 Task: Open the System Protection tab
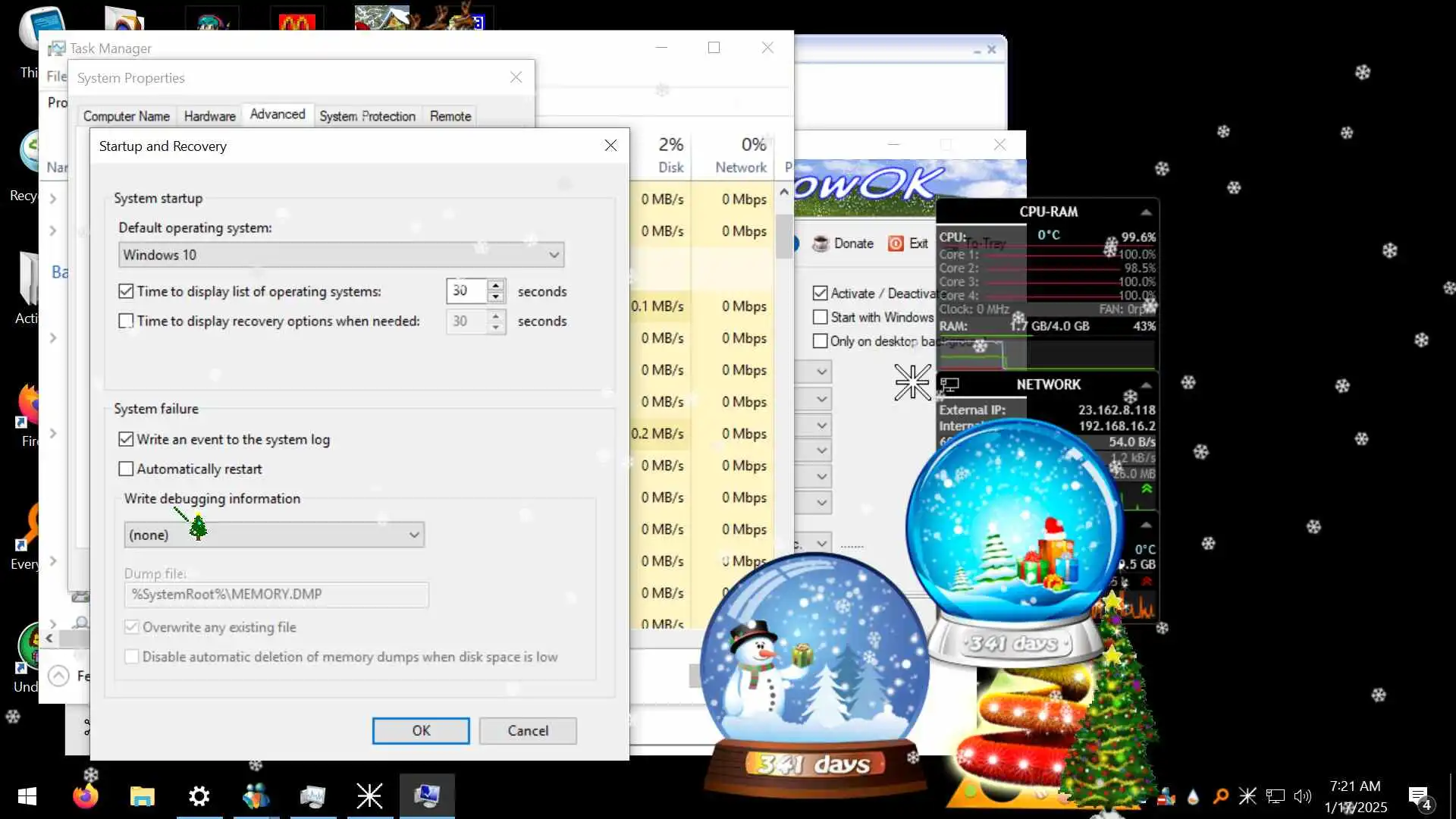367,116
